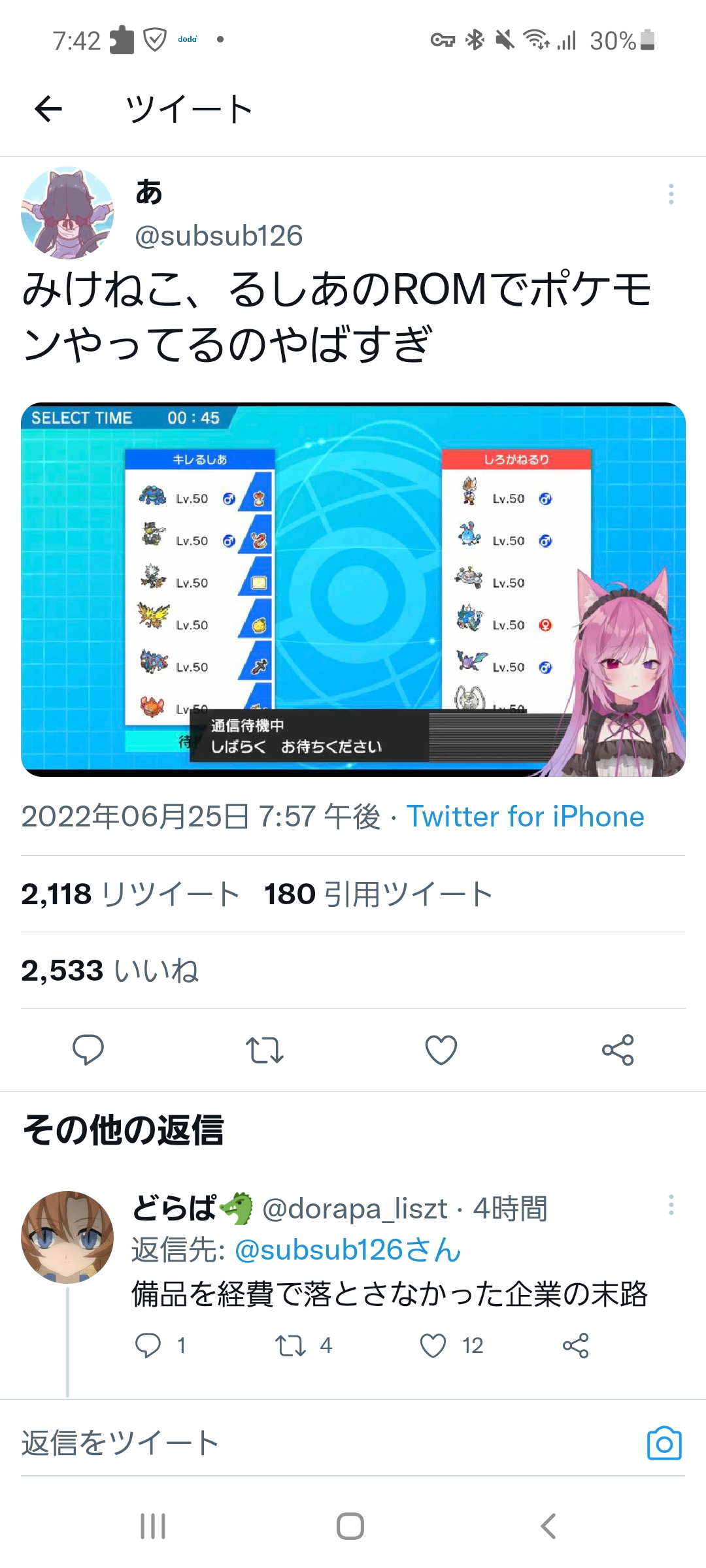Open three-dot menu on main tweet
The width and height of the screenshot is (706, 1568).
[x=671, y=194]
